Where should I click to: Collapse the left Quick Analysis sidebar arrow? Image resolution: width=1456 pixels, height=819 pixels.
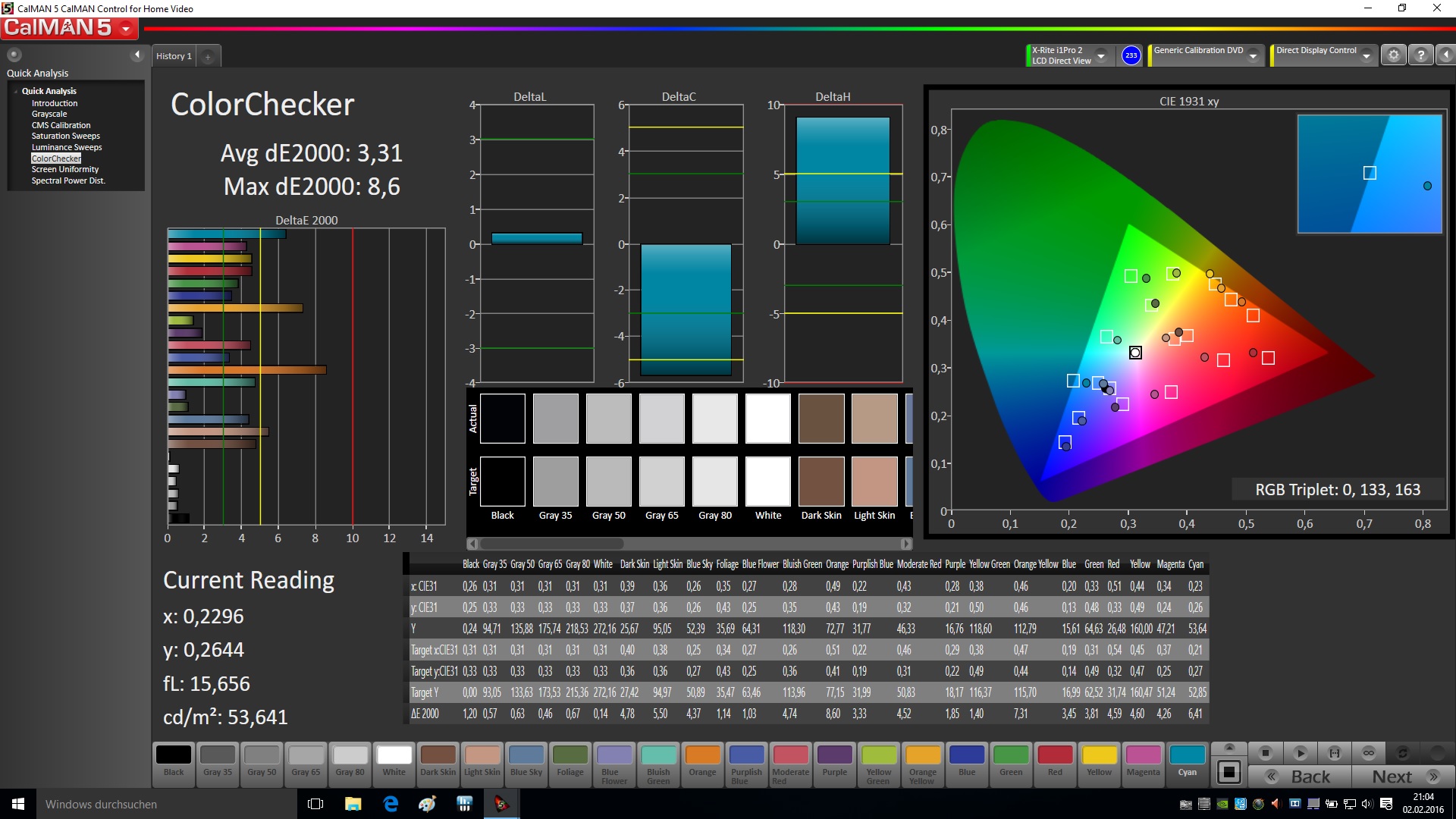point(137,55)
